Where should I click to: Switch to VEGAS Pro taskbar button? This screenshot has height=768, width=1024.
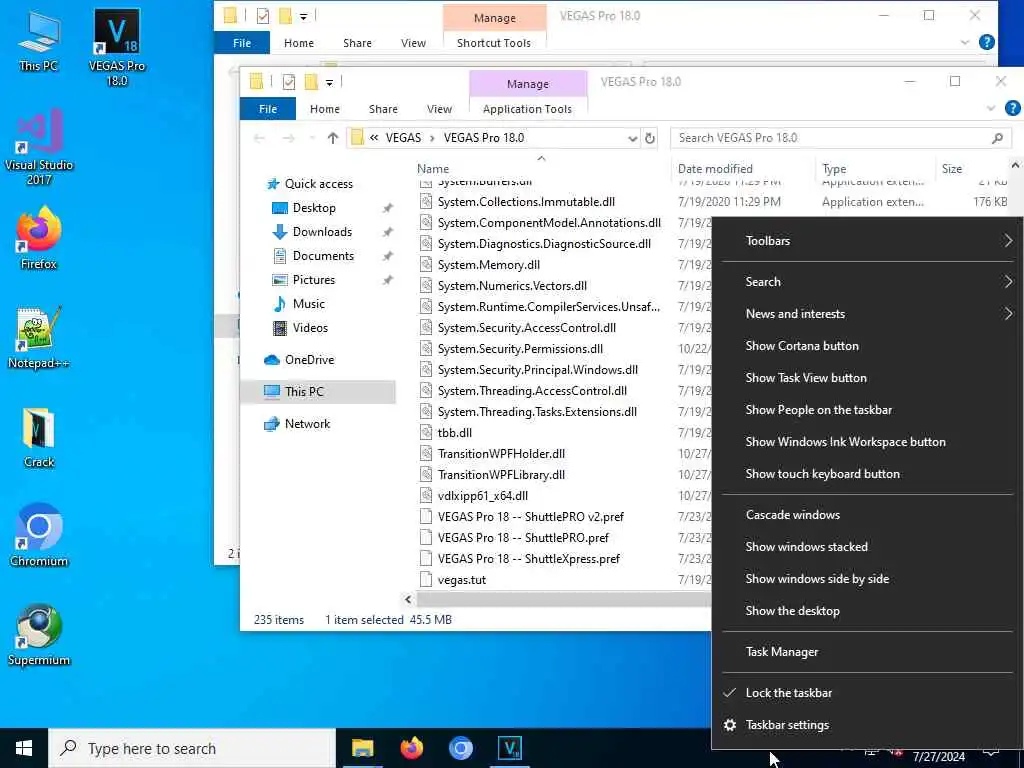(509, 748)
